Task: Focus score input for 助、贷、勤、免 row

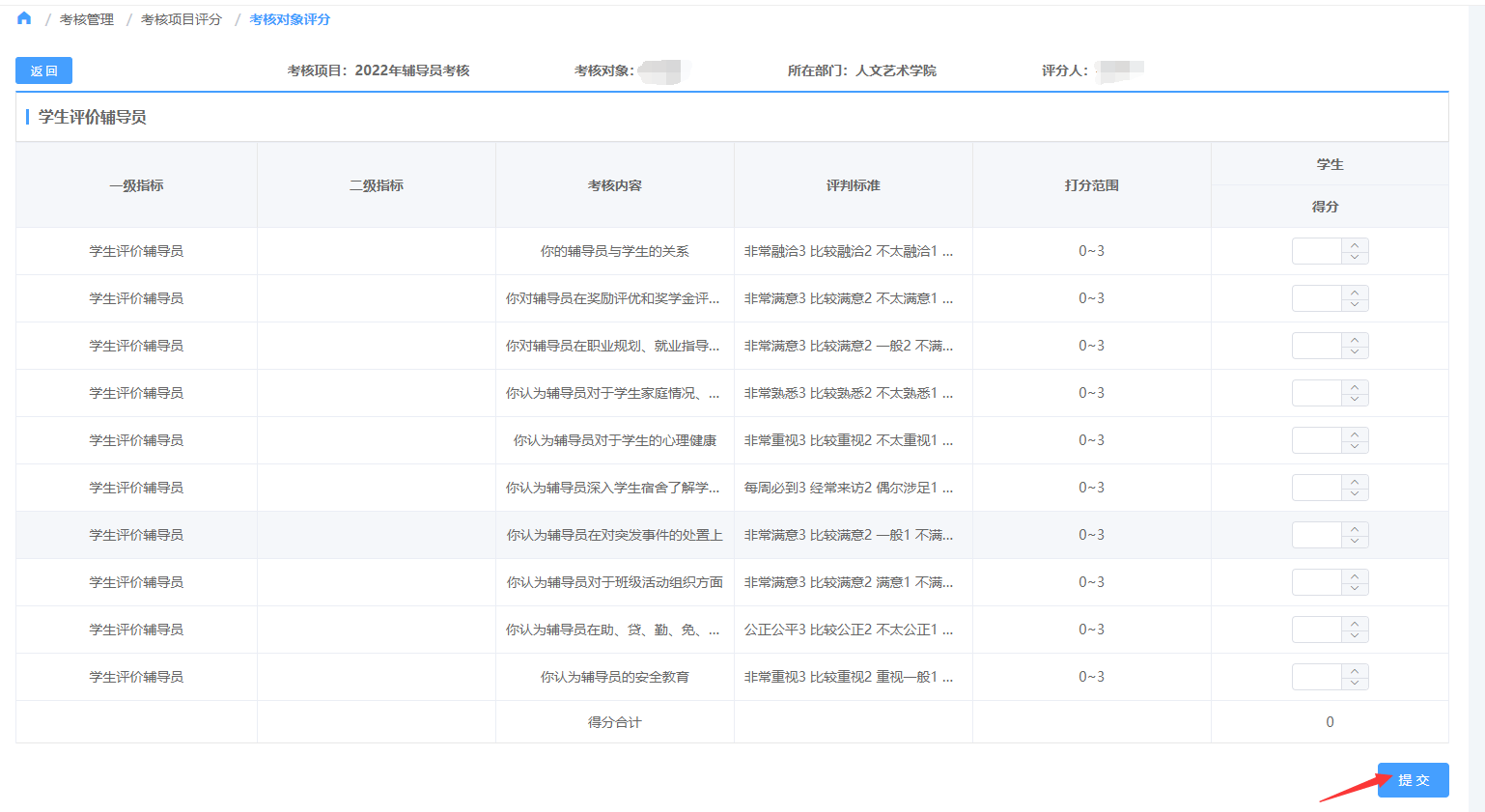Action: (1317, 630)
